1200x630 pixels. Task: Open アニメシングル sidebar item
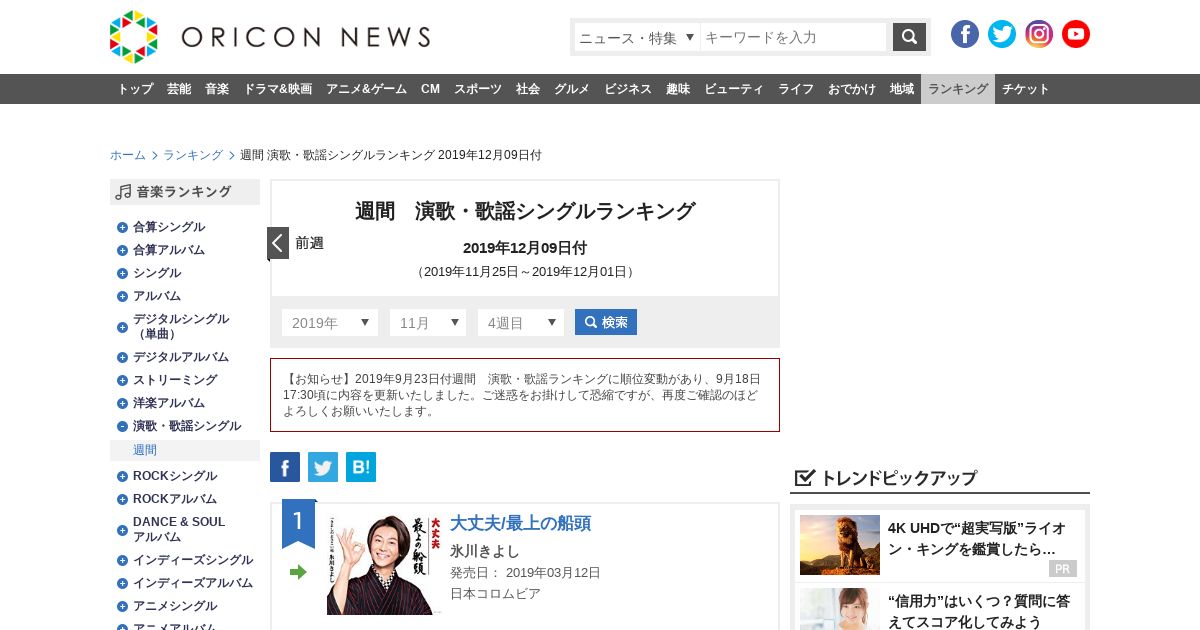click(175, 606)
